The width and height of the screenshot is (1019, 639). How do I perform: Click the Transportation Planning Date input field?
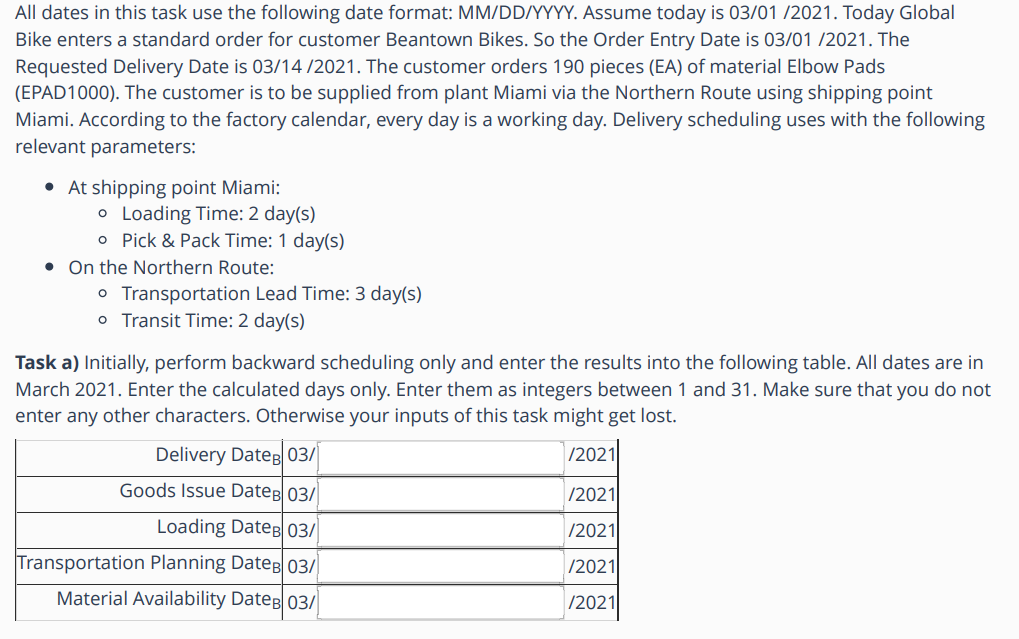pyautogui.click(x=440, y=565)
